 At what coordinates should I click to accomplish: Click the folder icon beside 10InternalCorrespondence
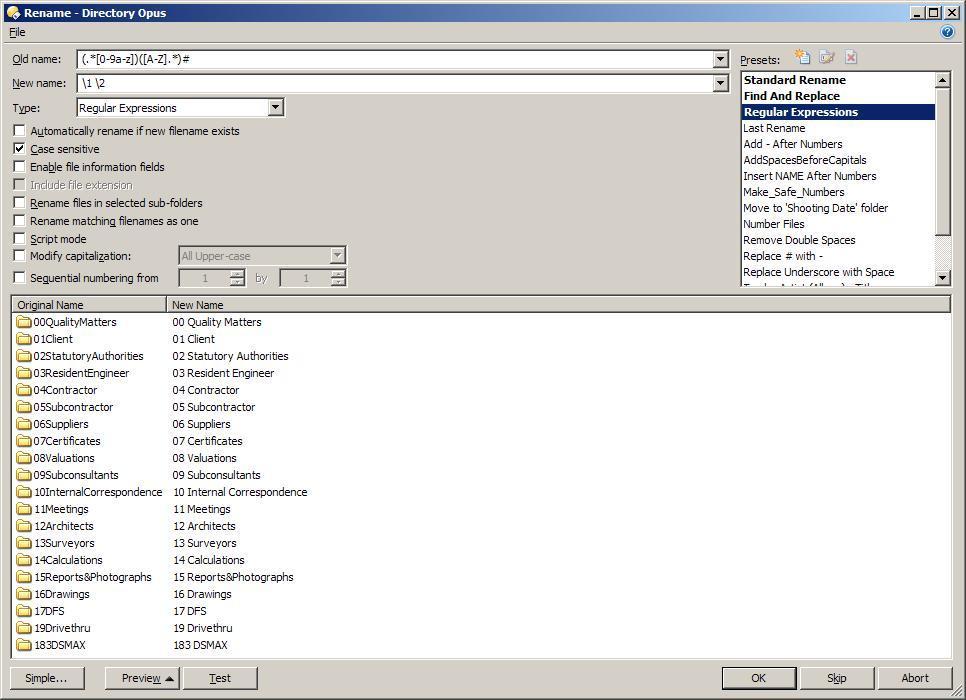coord(24,492)
